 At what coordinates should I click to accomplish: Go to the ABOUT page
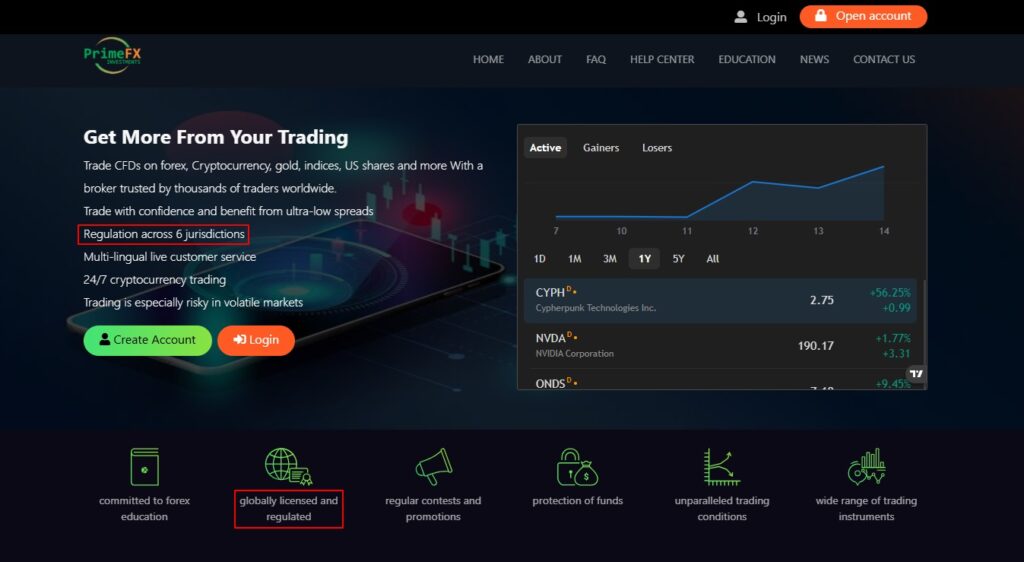coord(545,59)
